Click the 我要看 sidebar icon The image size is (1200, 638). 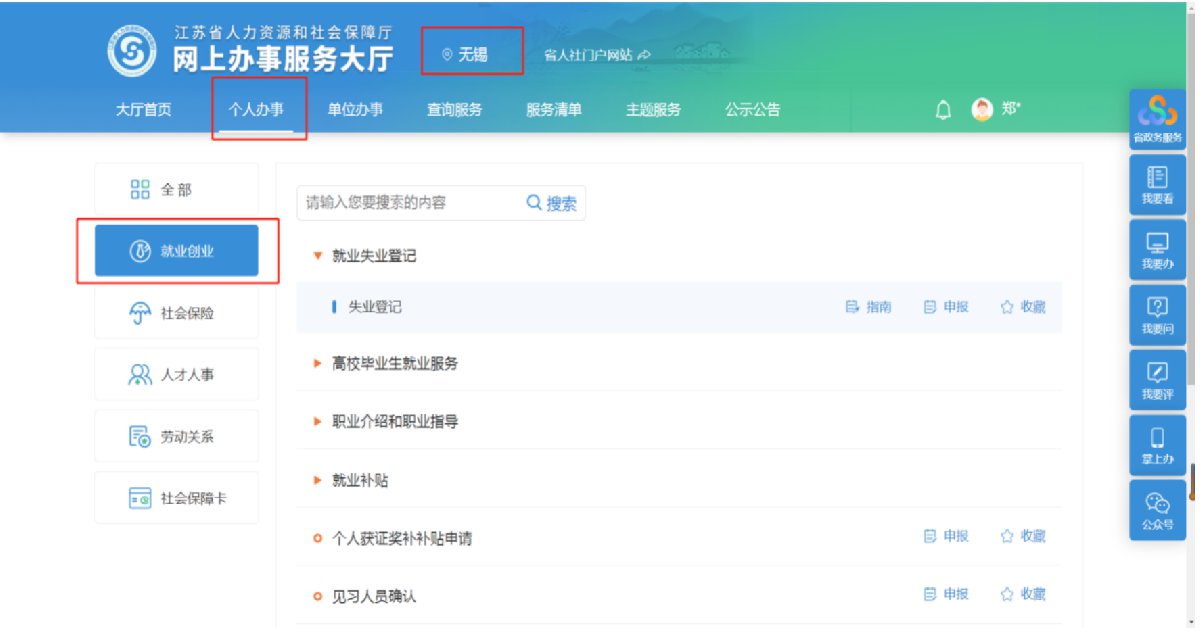click(1158, 185)
